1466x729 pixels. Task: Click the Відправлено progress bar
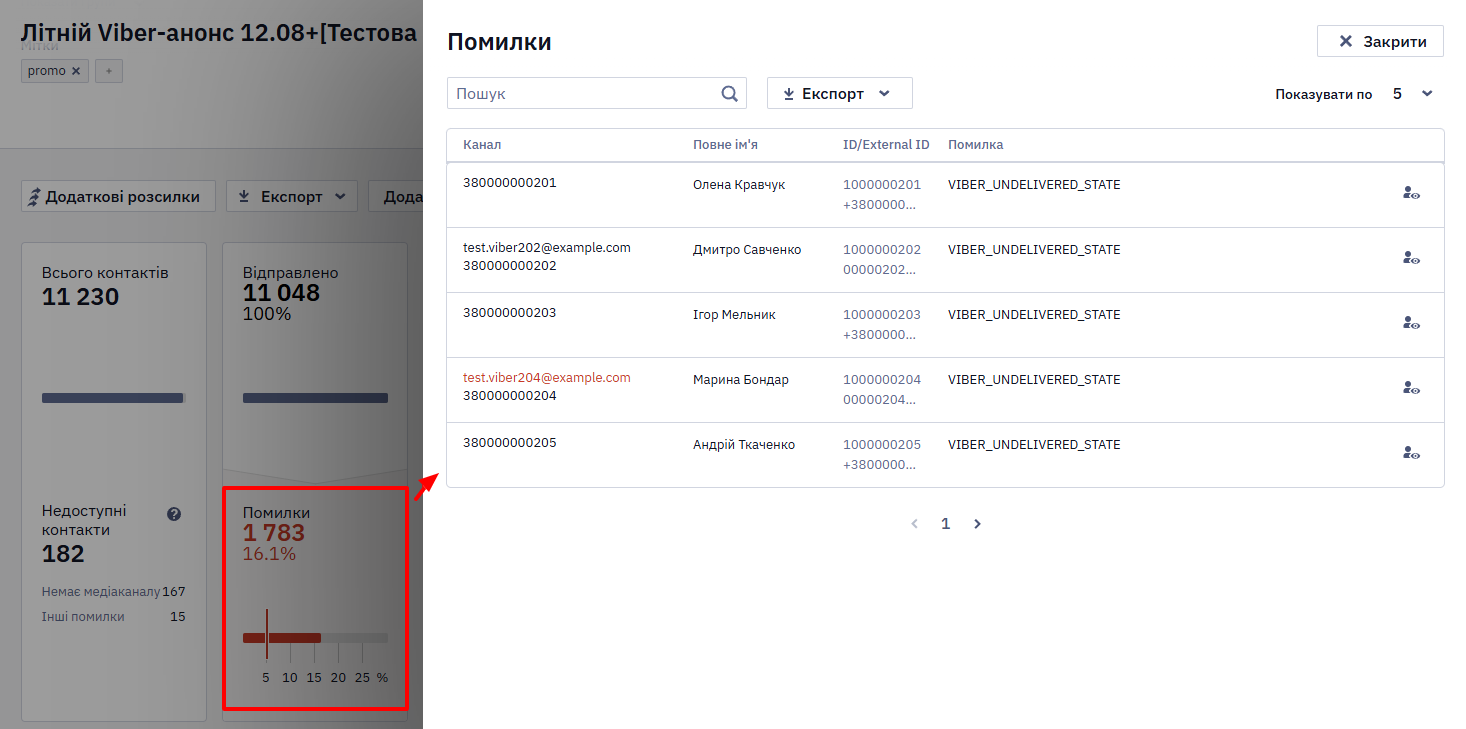click(x=315, y=398)
